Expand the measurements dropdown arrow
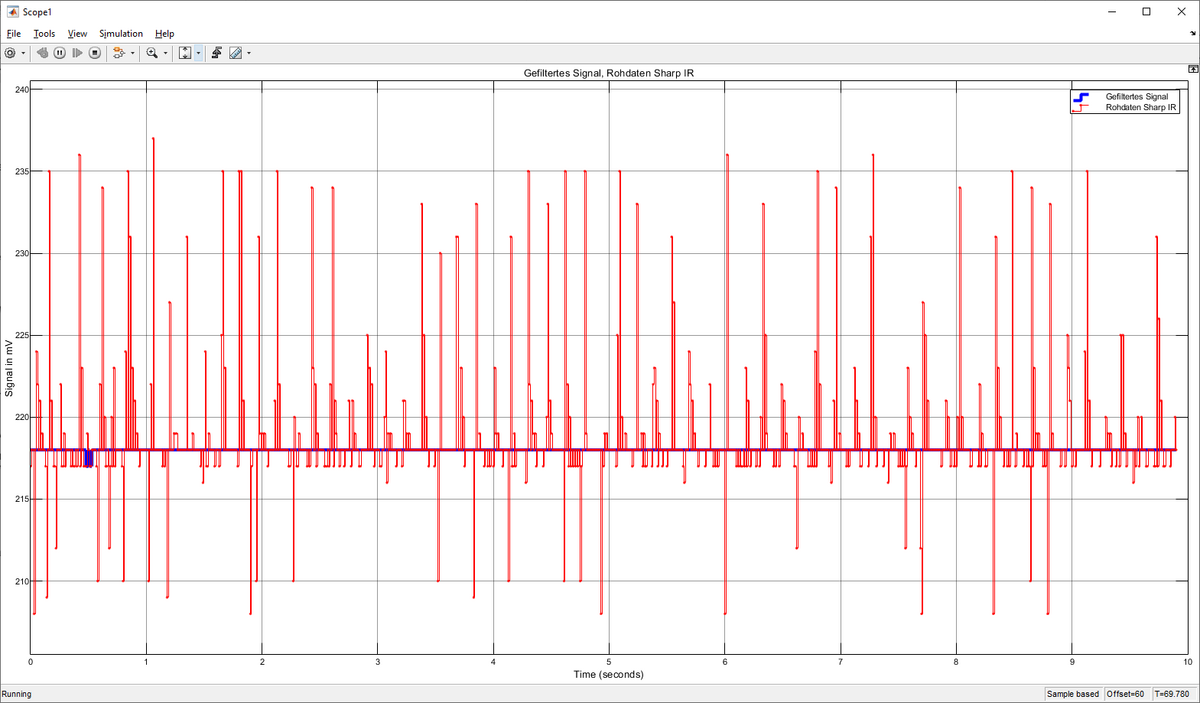This screenshot has width=1200, height=703. point(248,53)
